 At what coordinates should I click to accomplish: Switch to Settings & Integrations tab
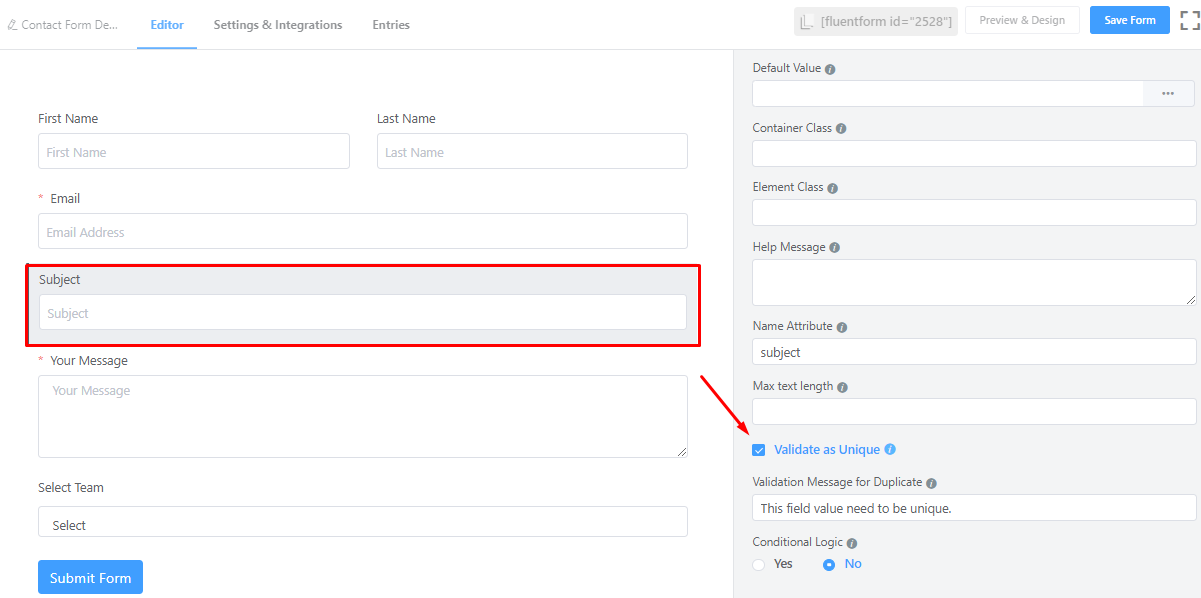pos(278,25)
